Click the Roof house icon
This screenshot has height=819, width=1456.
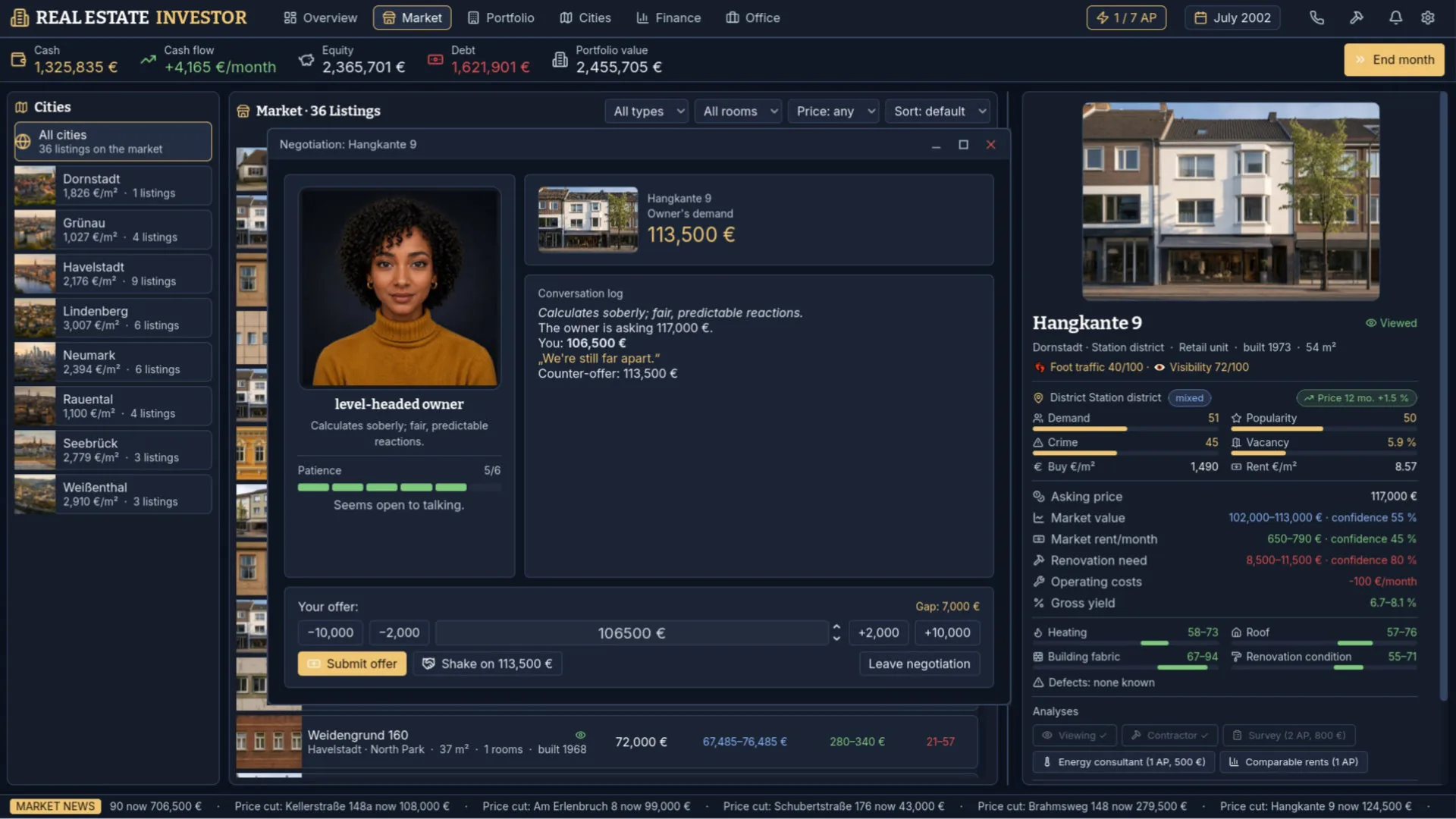point(1236,632)
